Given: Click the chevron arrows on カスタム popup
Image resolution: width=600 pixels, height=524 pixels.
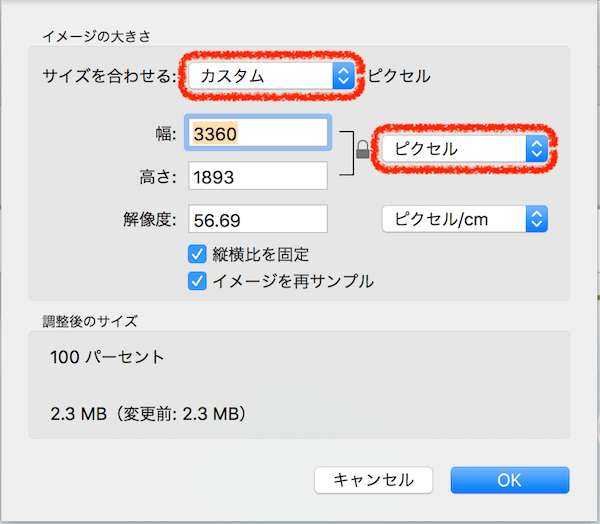Looking at the screenshot, I should 343,75.
